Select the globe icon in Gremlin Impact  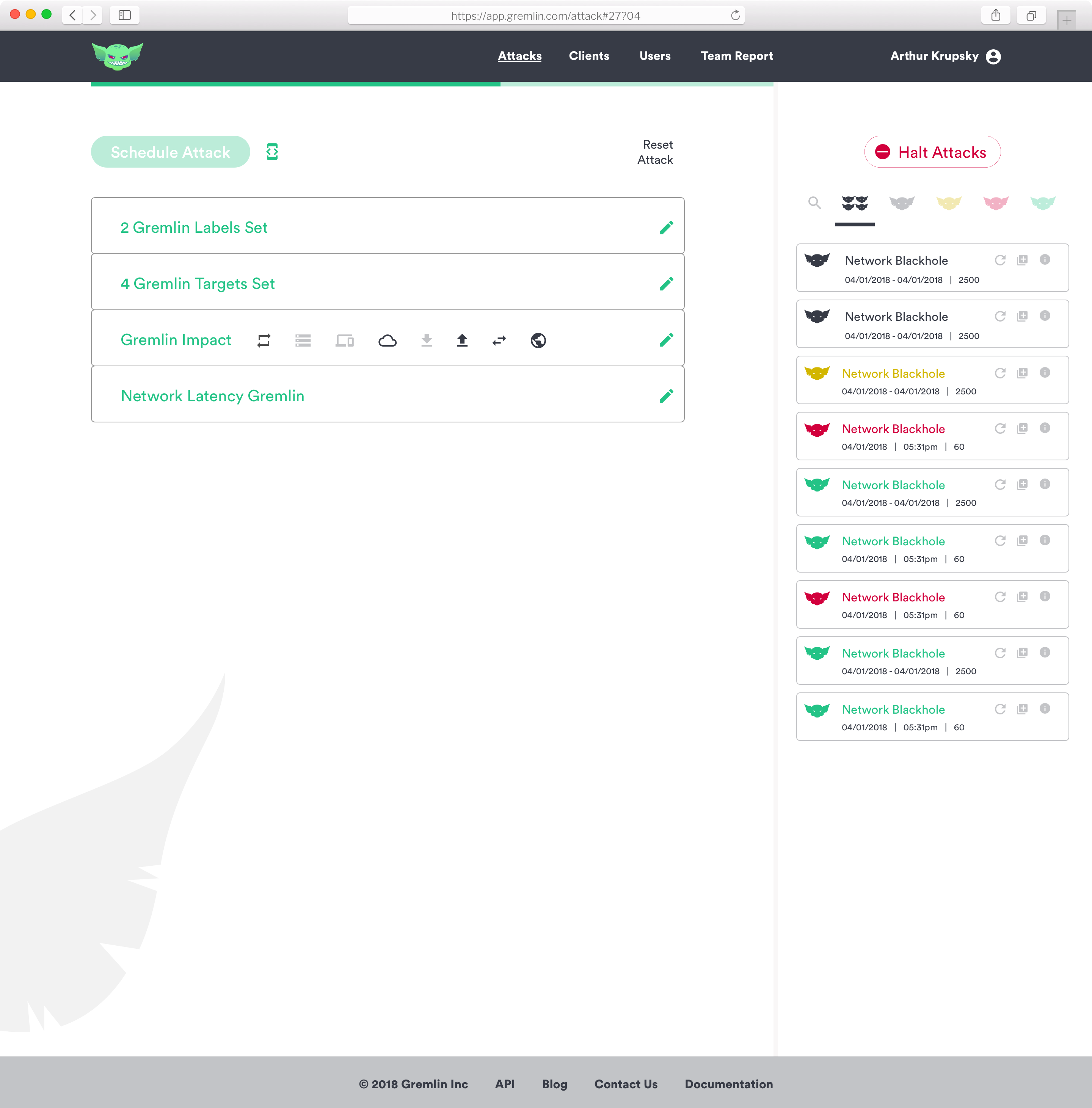[538, 341]
